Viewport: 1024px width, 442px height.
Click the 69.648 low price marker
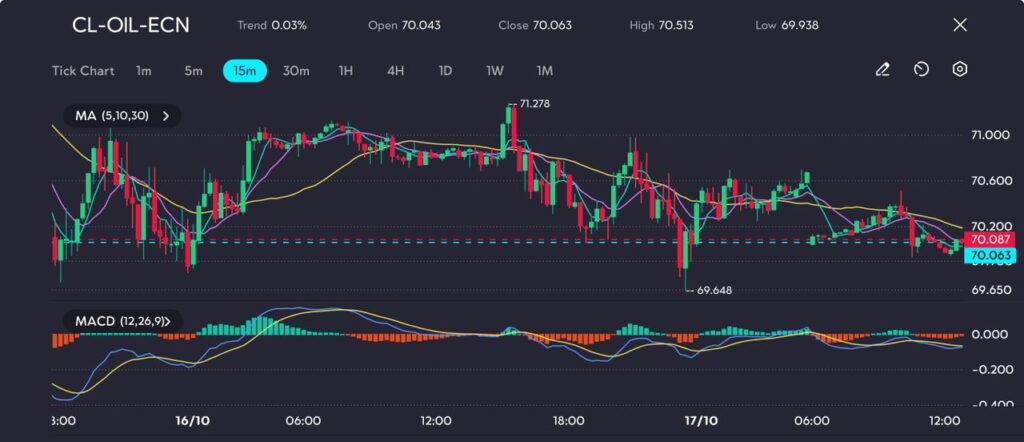coord(712,290)
